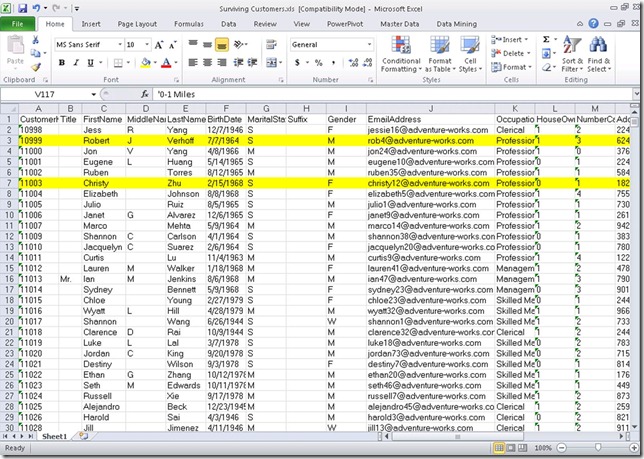Open Find & Select binoculars menu
This screenshot has width=644, height=459.
(x=599, y=54)
